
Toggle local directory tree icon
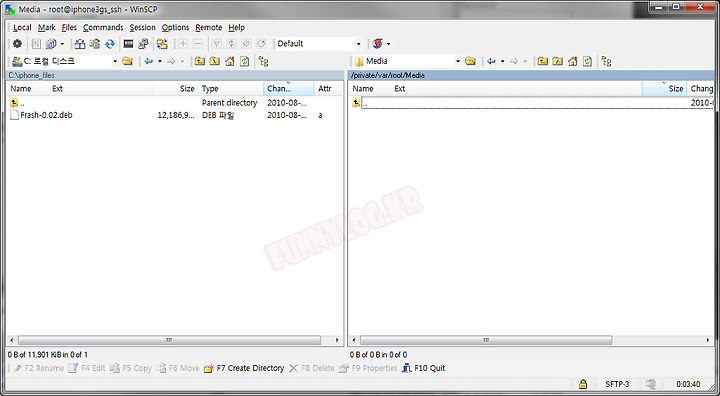[263, 61]
